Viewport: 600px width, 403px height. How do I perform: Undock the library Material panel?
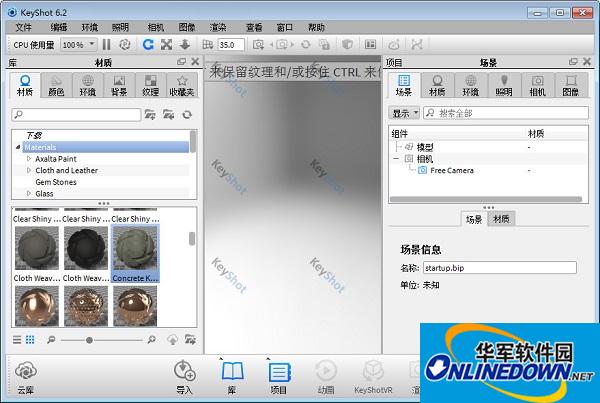tap(181, 61)
